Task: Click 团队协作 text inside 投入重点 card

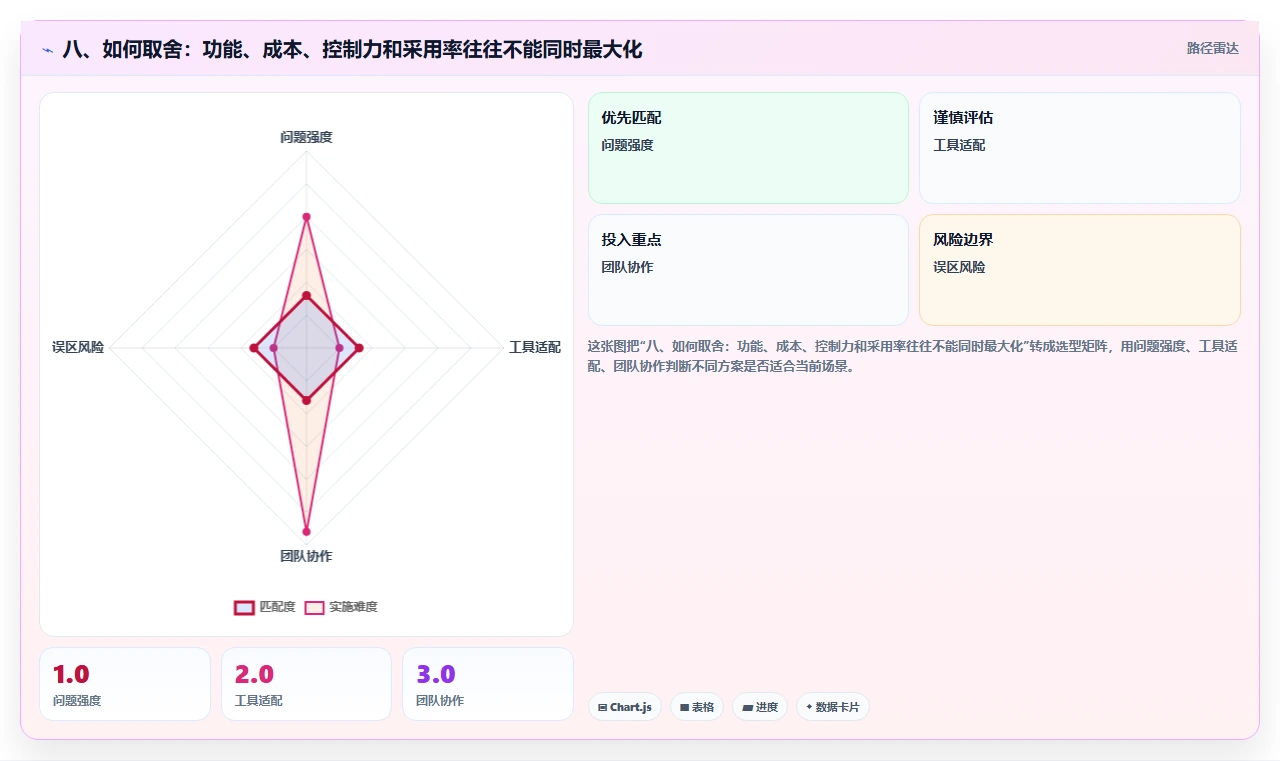Action: tap(627, 267)
